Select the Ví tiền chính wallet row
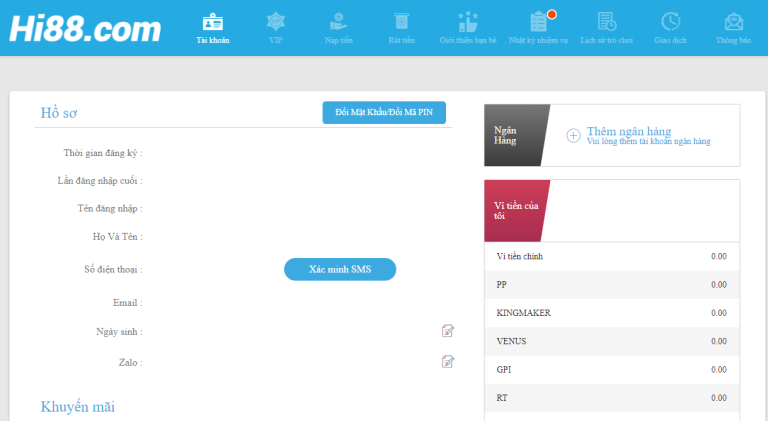768x421 pixels. pos(612,257)
